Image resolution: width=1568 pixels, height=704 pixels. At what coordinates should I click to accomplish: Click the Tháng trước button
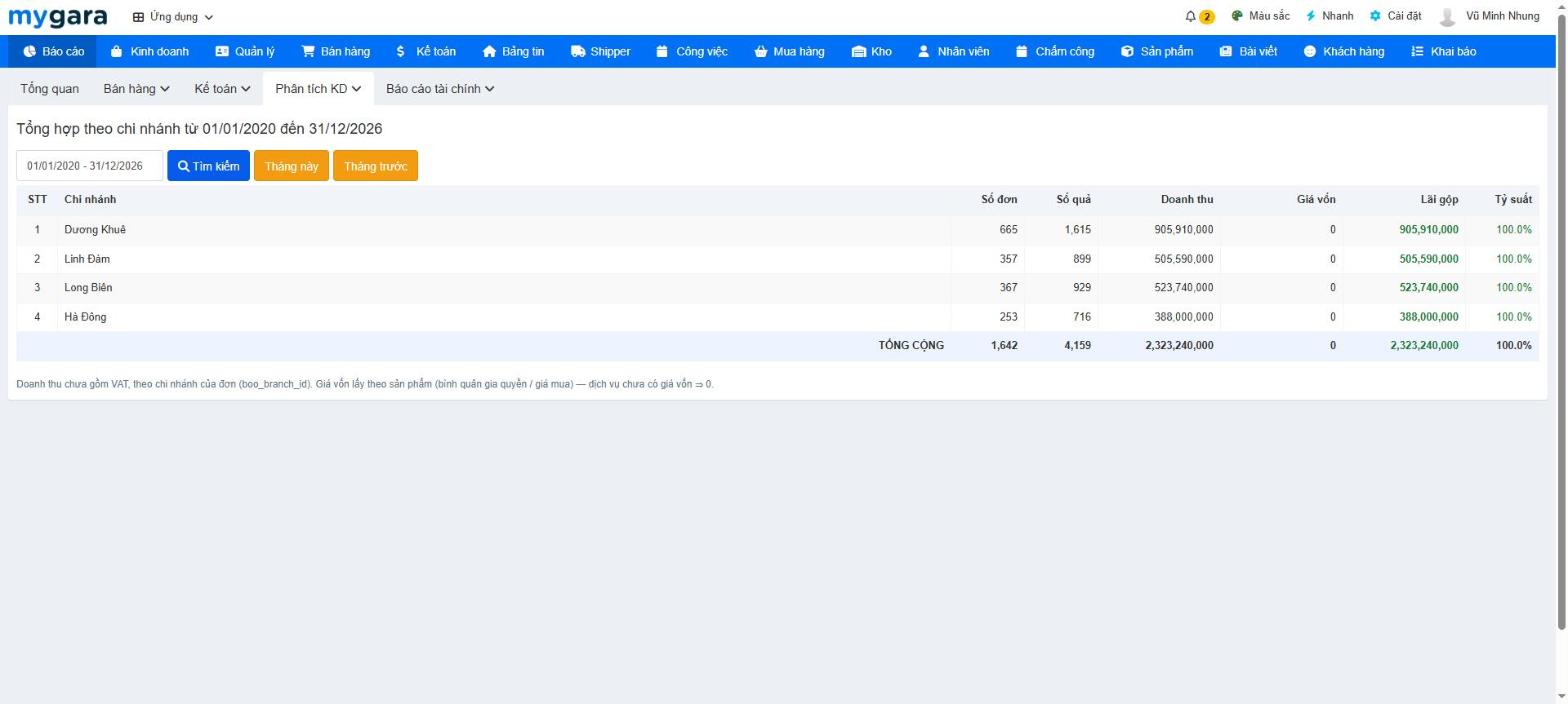pyautogui.click(x=375, y=166)
